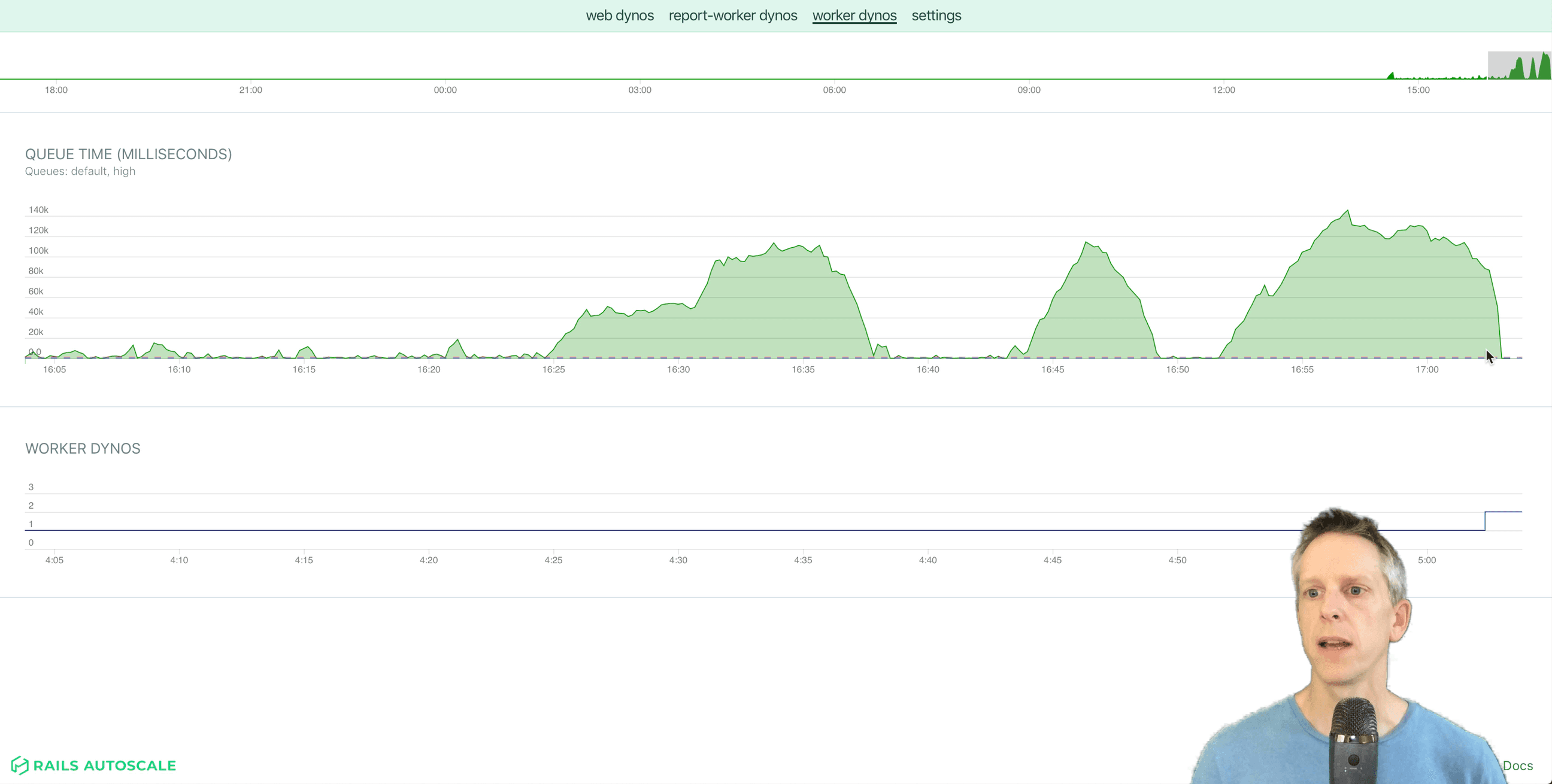Open the settings section
Viewport: 1552px width, 784px height.
coord(936,15)
